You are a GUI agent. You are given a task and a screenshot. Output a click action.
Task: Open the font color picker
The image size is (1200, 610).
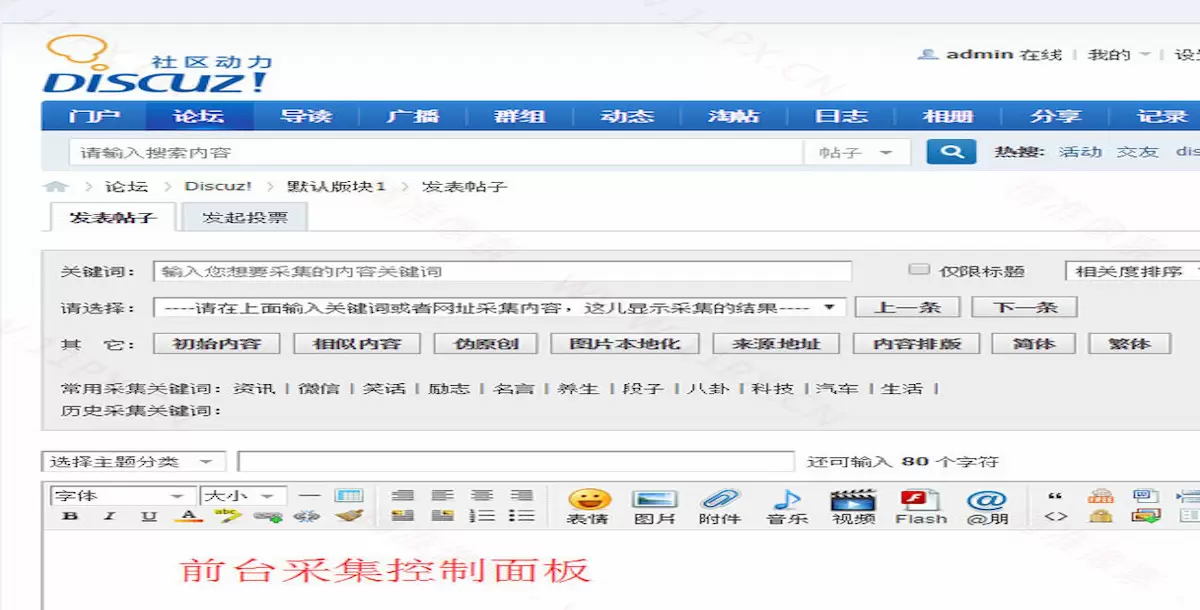(186, 516)
